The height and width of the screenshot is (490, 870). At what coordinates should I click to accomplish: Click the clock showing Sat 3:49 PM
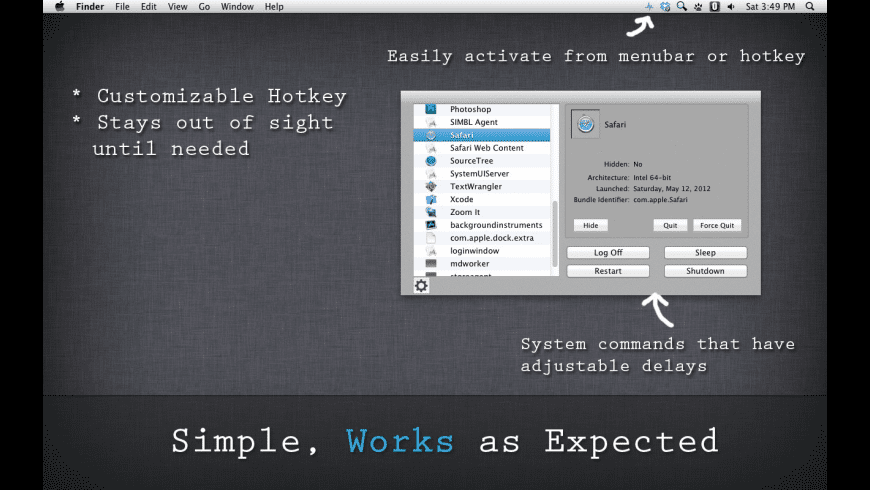tap(770, 7)
